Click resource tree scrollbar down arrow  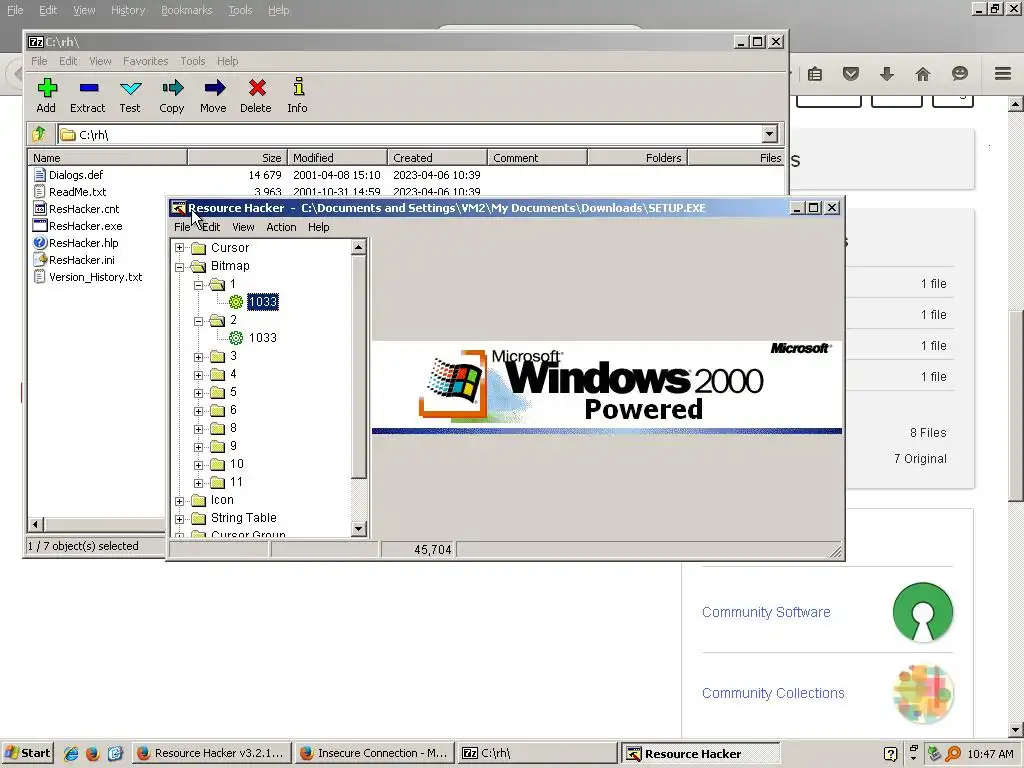pyautogui.click(x=359, y=529)
